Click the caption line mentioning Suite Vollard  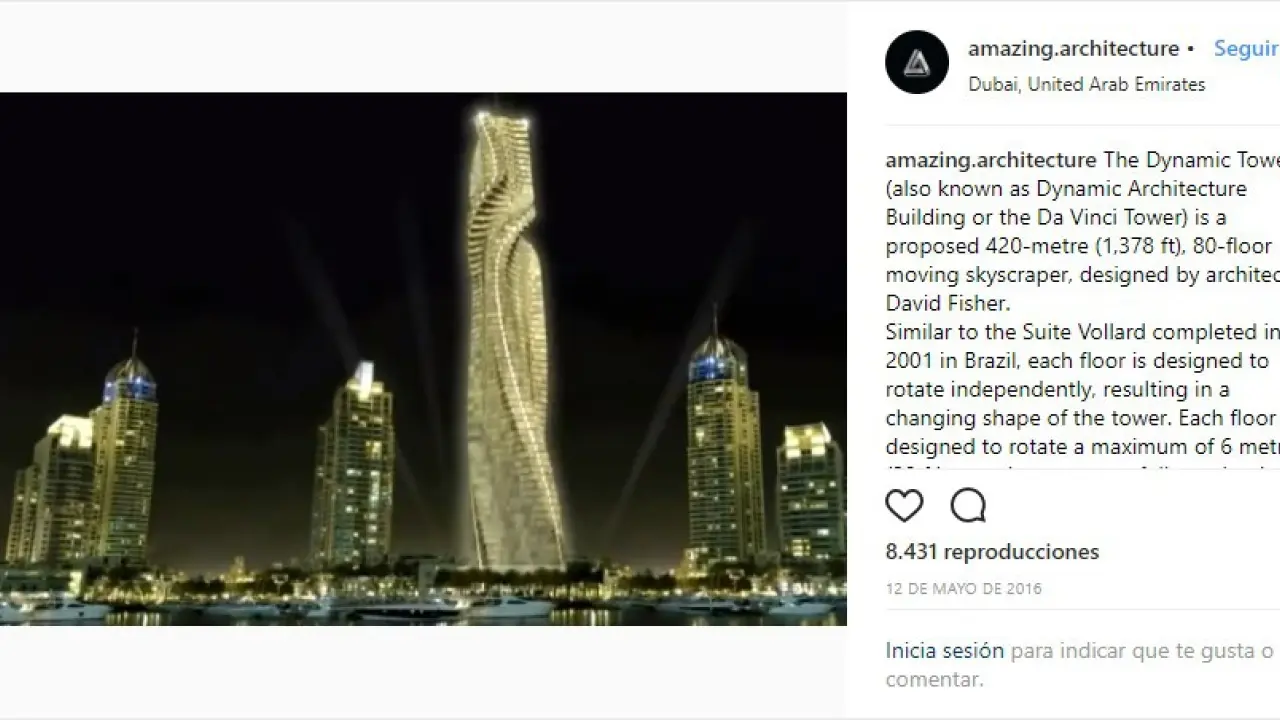tap(1082, 332)
